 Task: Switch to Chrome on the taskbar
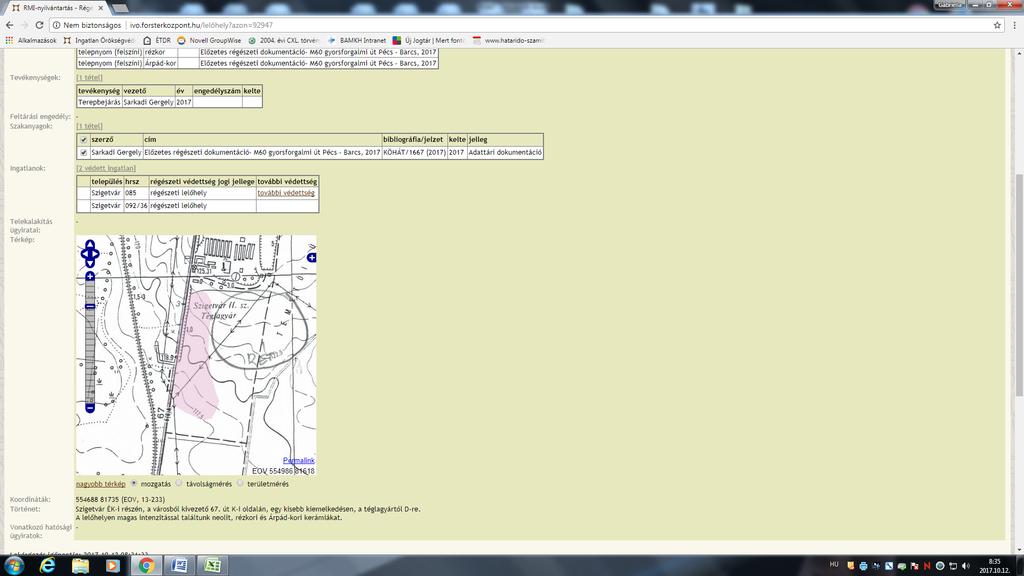click(146, 566)
